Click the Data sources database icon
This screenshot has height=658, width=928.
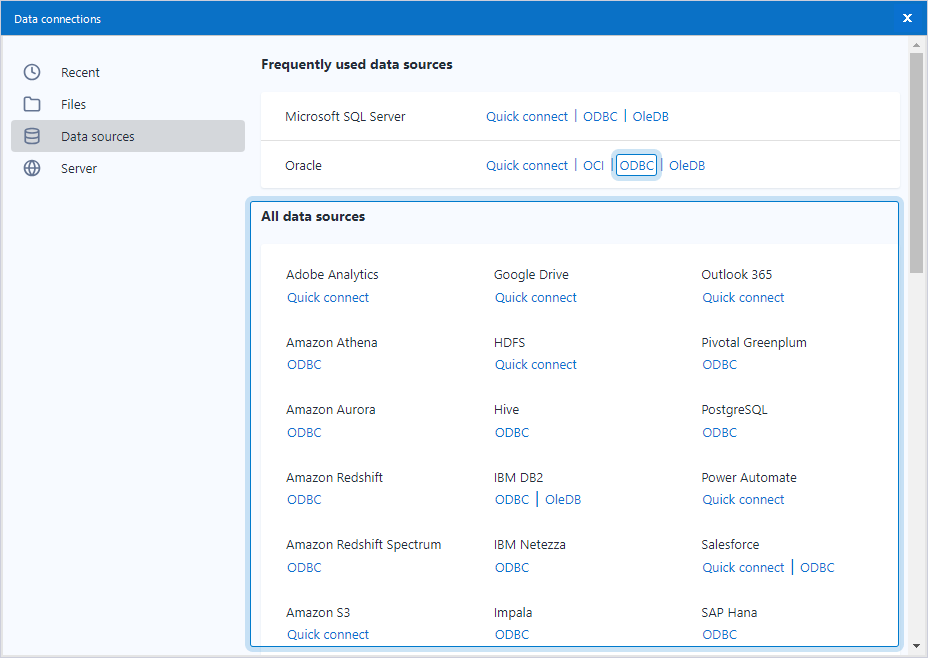point(30,136)
